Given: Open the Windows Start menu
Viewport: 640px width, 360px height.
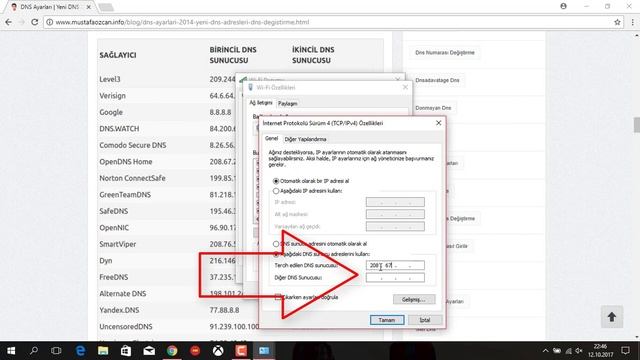Looking at the screenshot, I should click(11, 351).
